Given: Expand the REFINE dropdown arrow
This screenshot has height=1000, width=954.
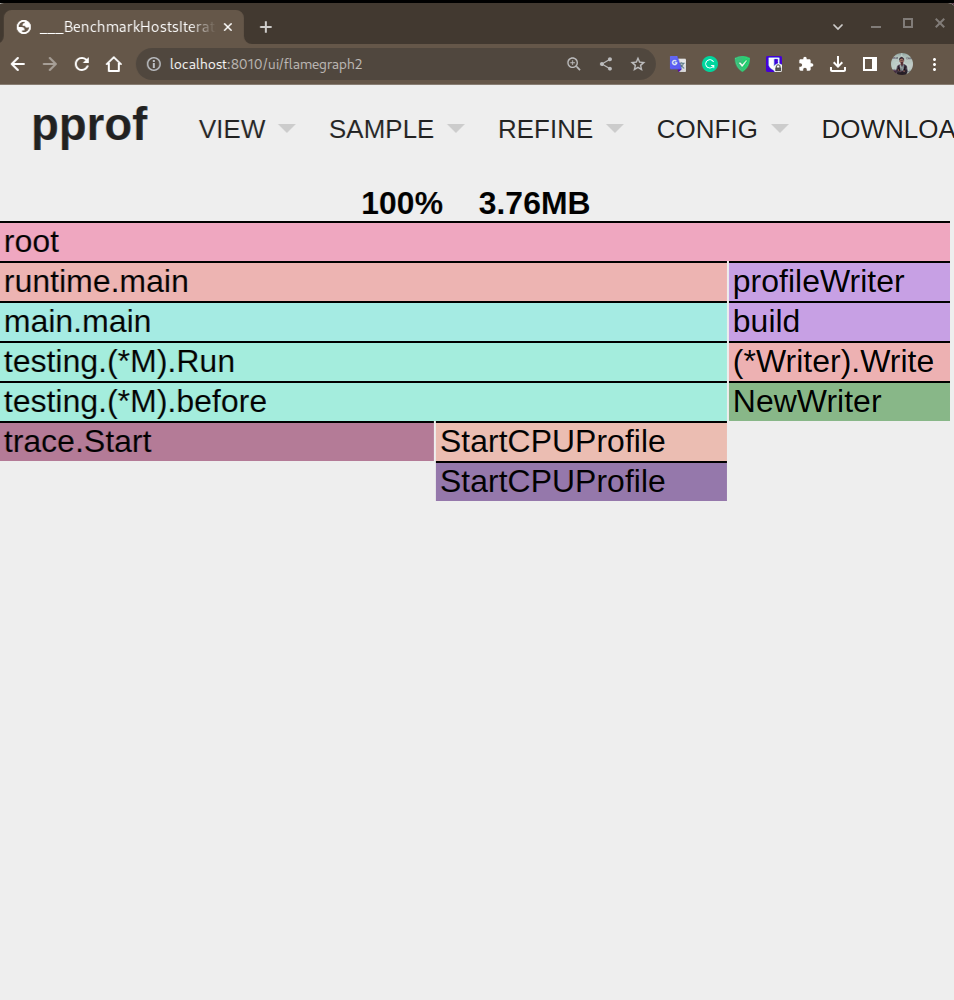Looking at the screenshot, I should (615, 129).
